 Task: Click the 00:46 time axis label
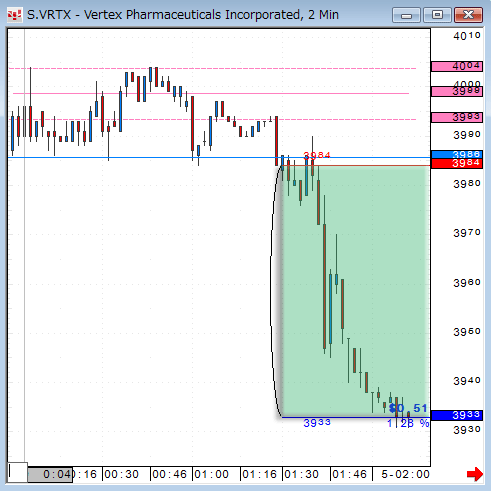(169, 474)
